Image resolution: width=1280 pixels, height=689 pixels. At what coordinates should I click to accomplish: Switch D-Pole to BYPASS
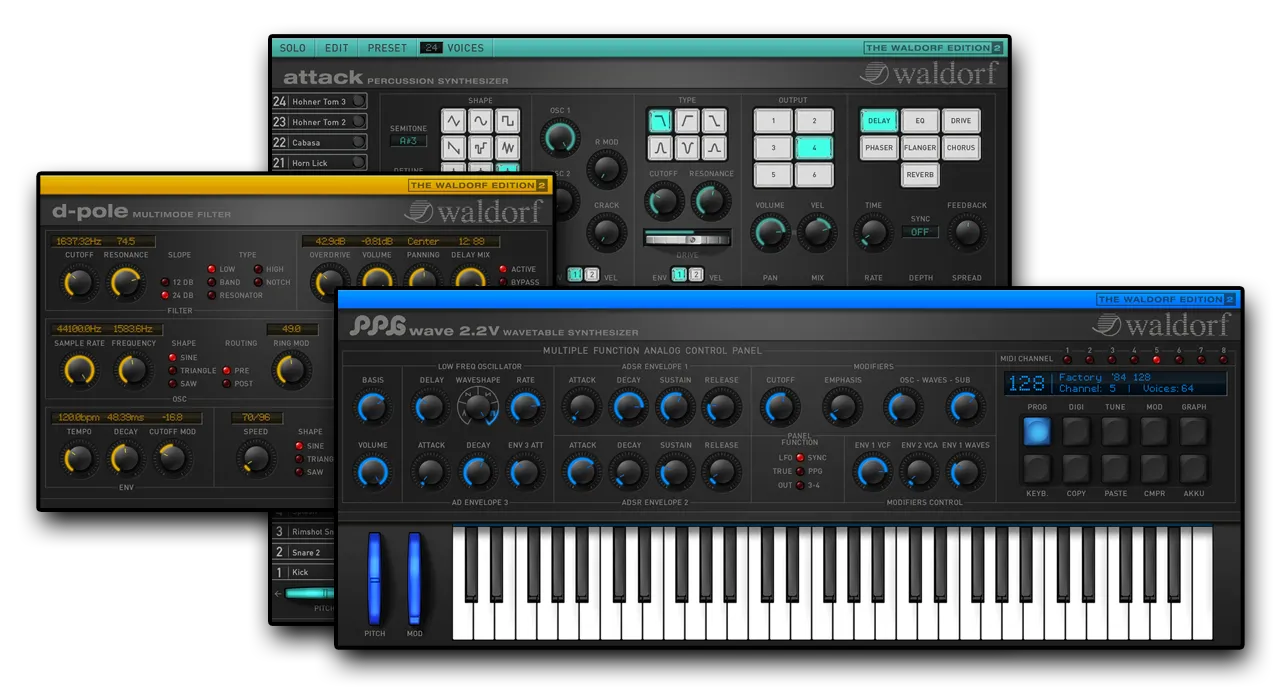tap(502, 282)
